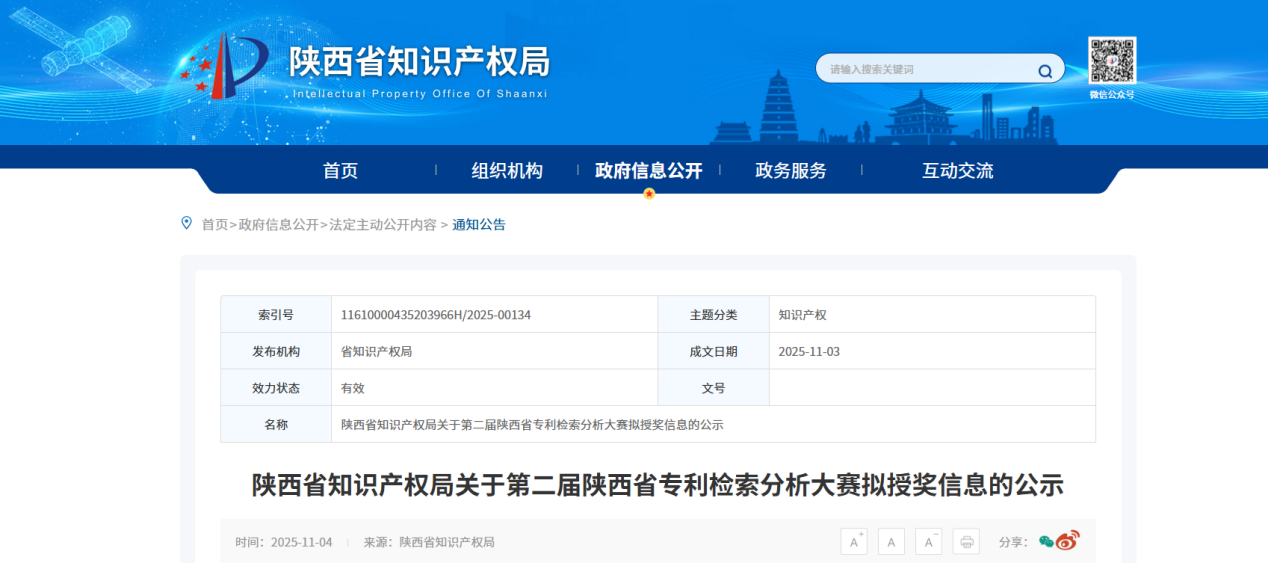Increase font size with A+ button
Viewport: 1268px width, 563px height.
853,542
